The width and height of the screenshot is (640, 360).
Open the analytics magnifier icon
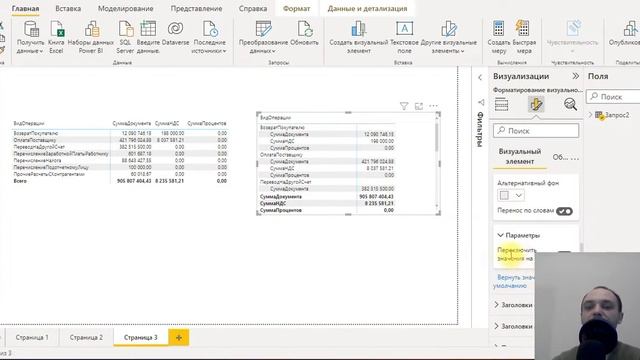pos(570,104)
